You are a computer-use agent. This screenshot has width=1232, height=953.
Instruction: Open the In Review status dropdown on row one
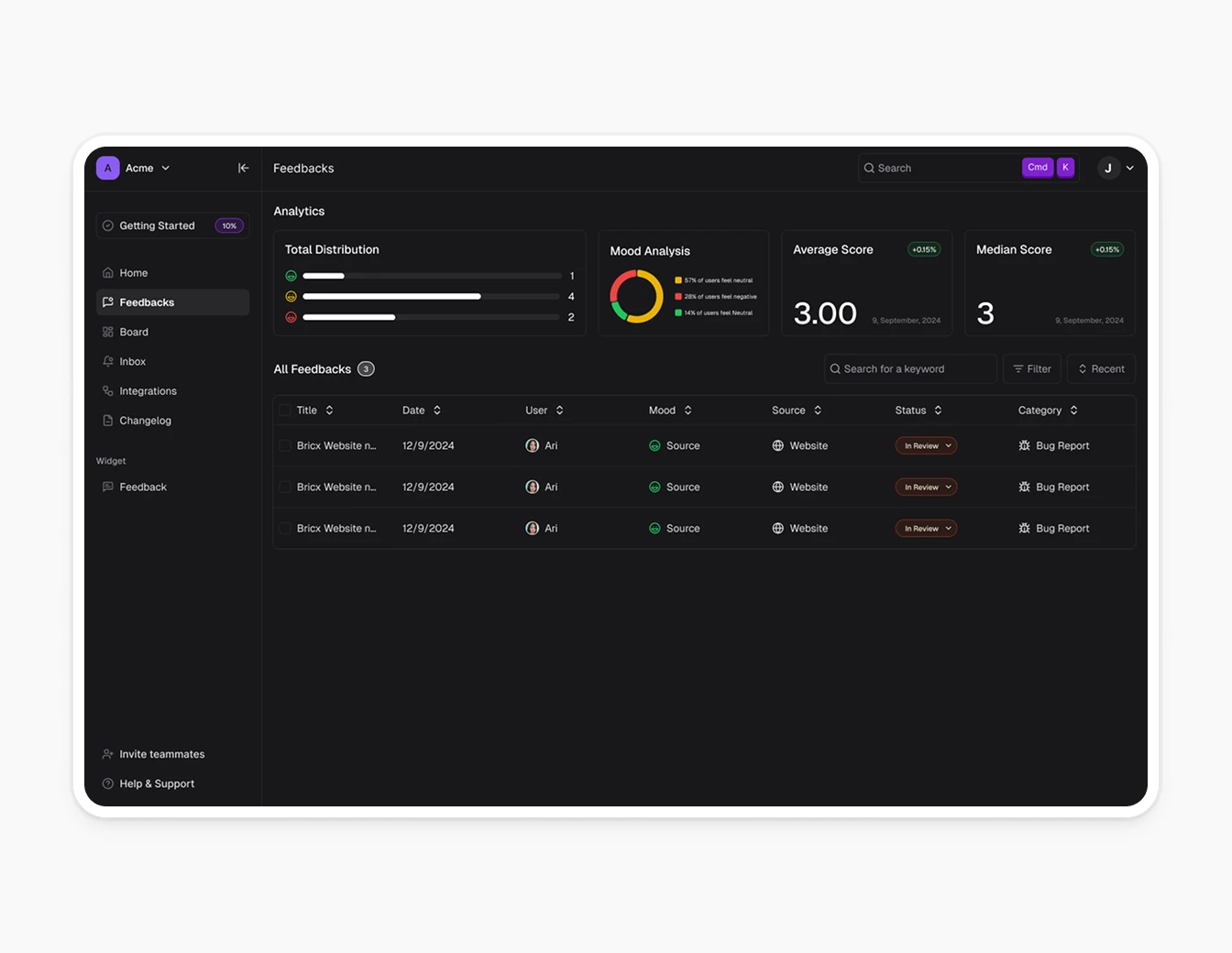click(926, 445)
